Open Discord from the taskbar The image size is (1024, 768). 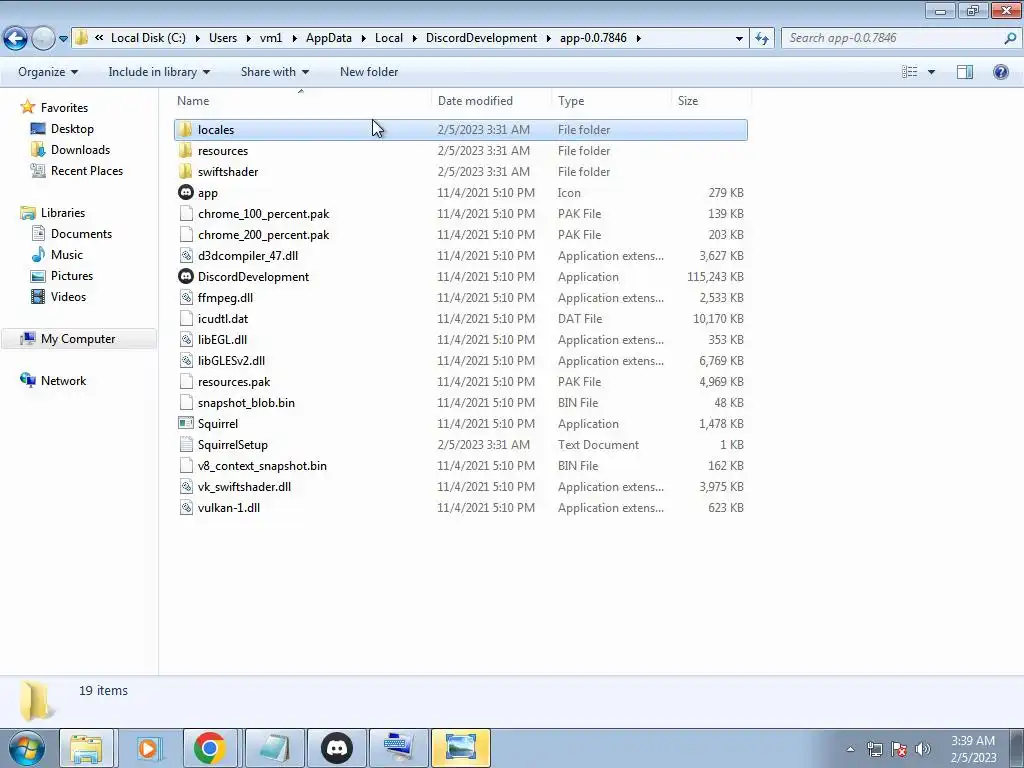[x=336, y=748]
